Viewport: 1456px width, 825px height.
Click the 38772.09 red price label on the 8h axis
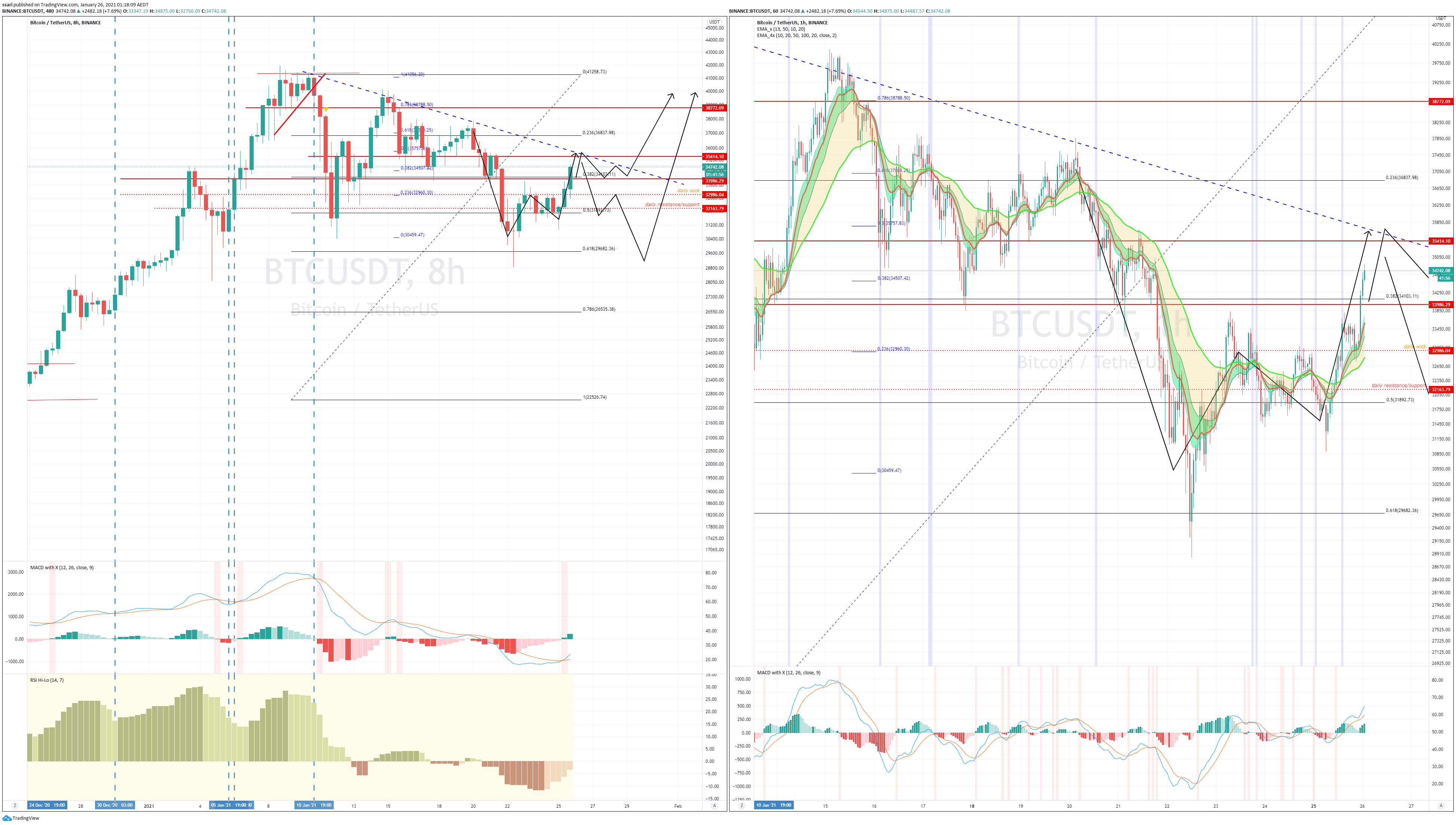pos(714,108)
